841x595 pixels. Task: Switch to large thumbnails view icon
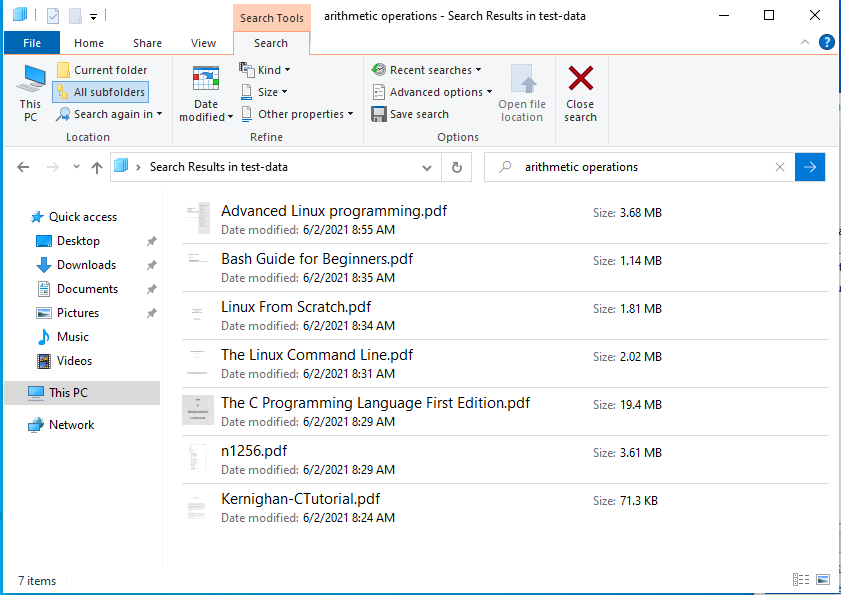(823, 579)
